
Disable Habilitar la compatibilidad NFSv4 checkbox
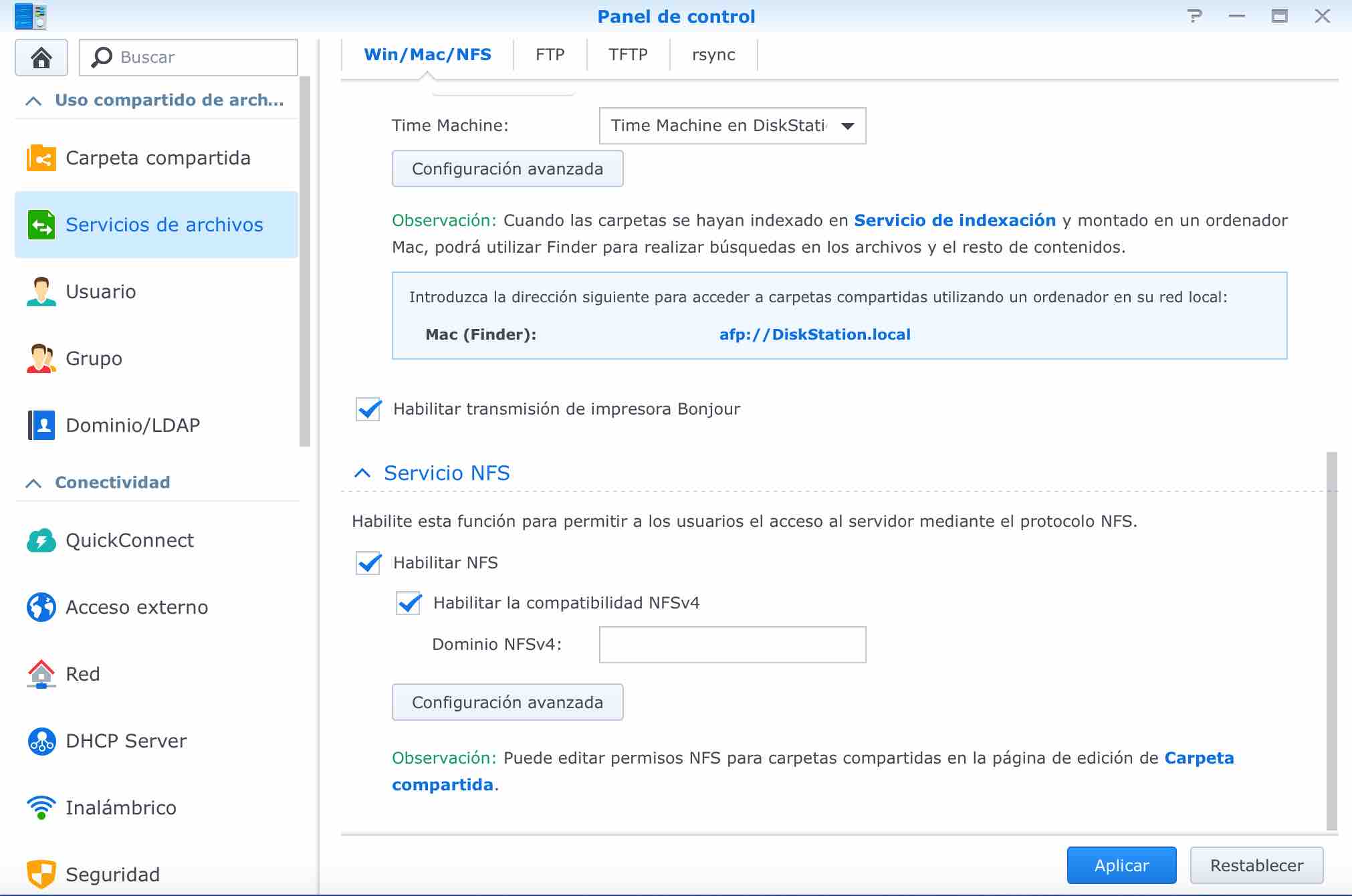(x=409, y=603)
